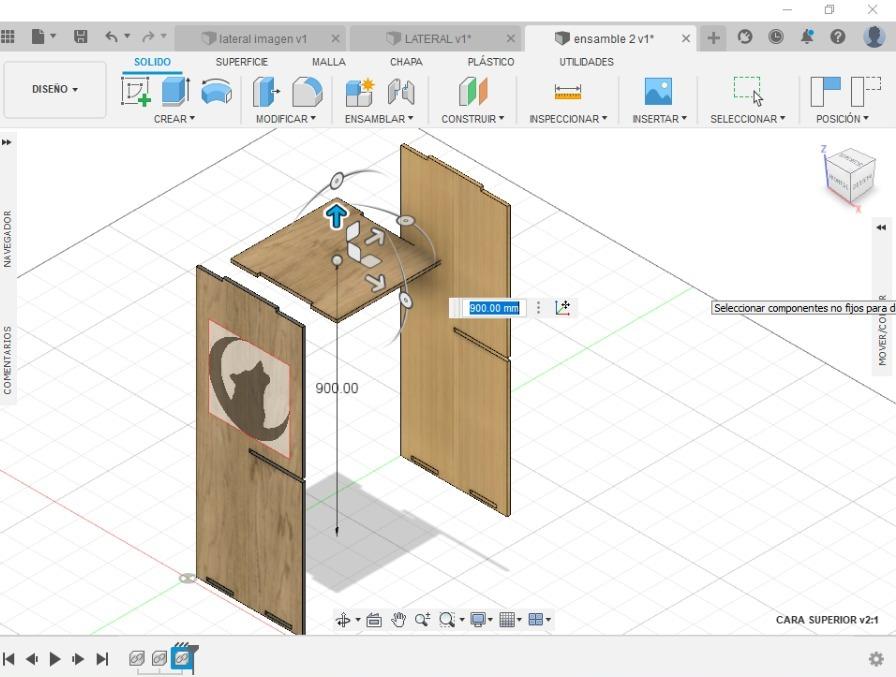Select the Press Pull tool

click(266, 91)
